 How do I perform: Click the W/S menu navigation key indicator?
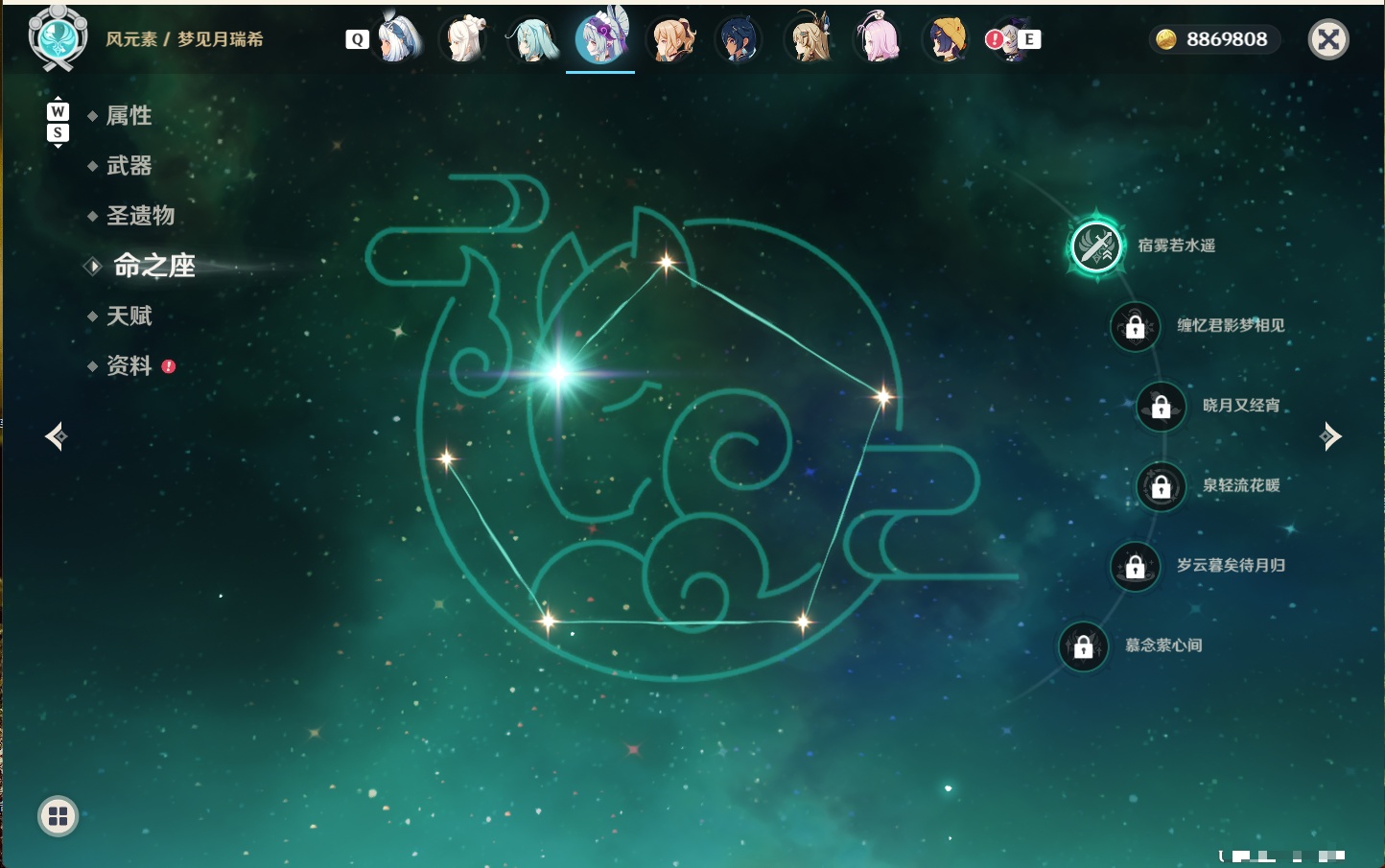click(x=58, y=122)
